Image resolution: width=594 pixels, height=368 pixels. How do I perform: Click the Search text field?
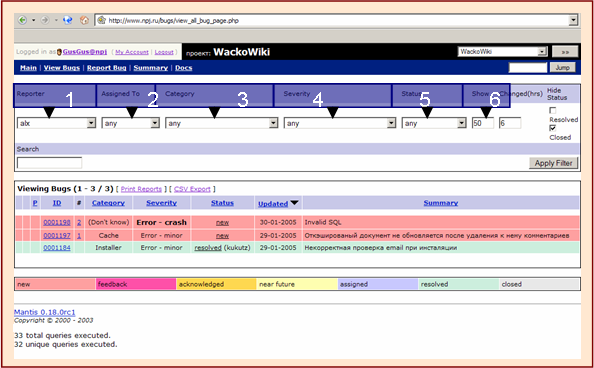pyautogui.click(x=49, y=163)
